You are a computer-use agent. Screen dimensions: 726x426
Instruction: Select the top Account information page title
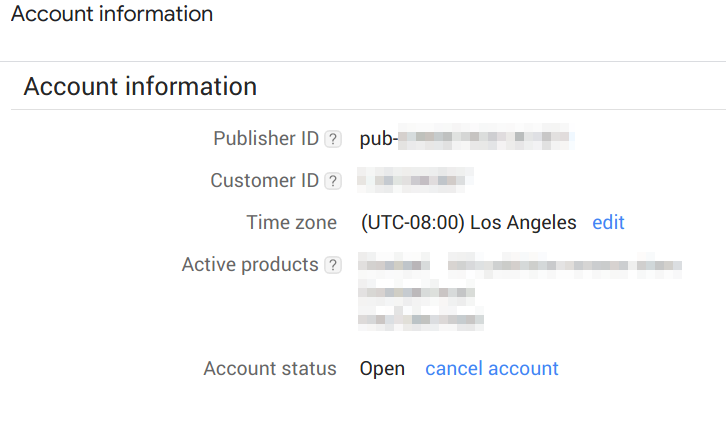(112, 13)
